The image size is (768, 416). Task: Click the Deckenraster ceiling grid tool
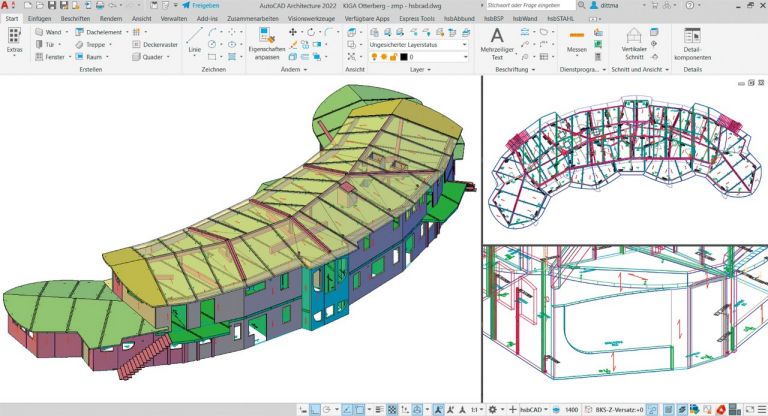pos(158,45)
